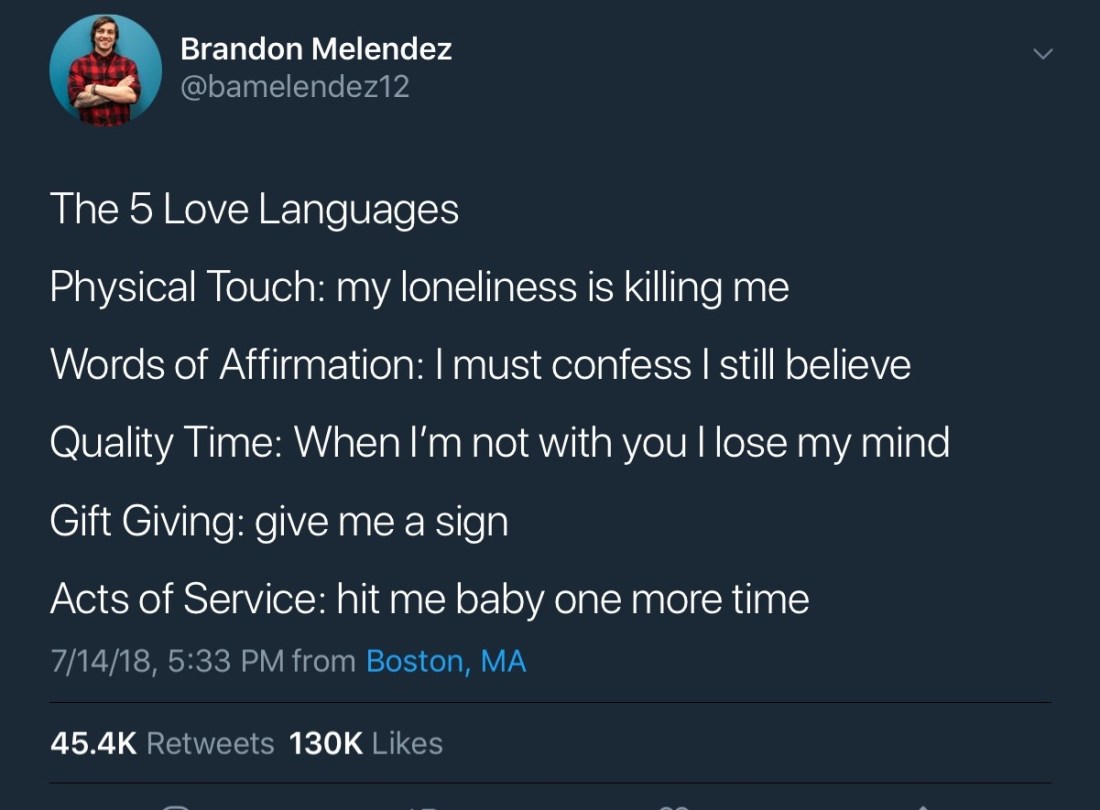View the 45.4K Retweets list
1100x810 pixels.
162,743
